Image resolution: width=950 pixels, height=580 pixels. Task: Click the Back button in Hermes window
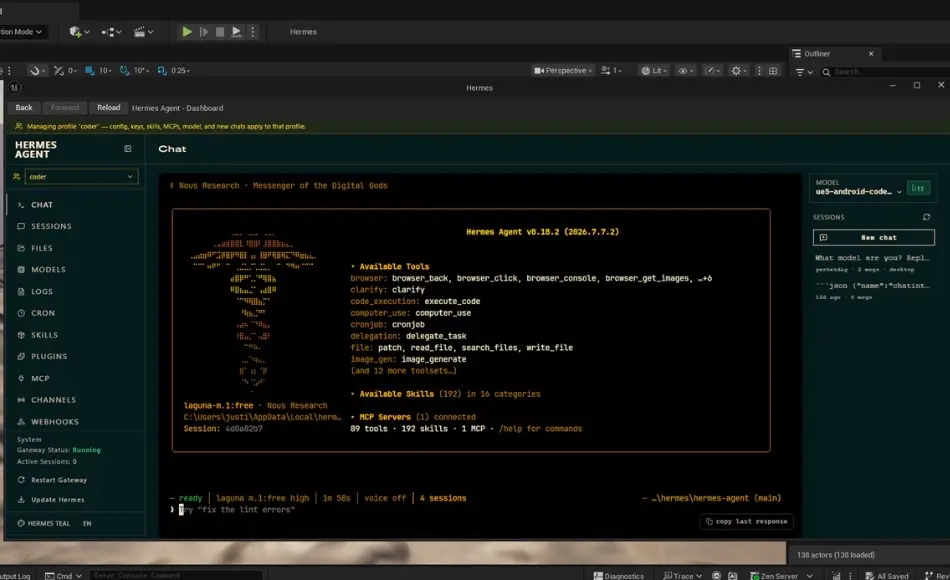24,107
